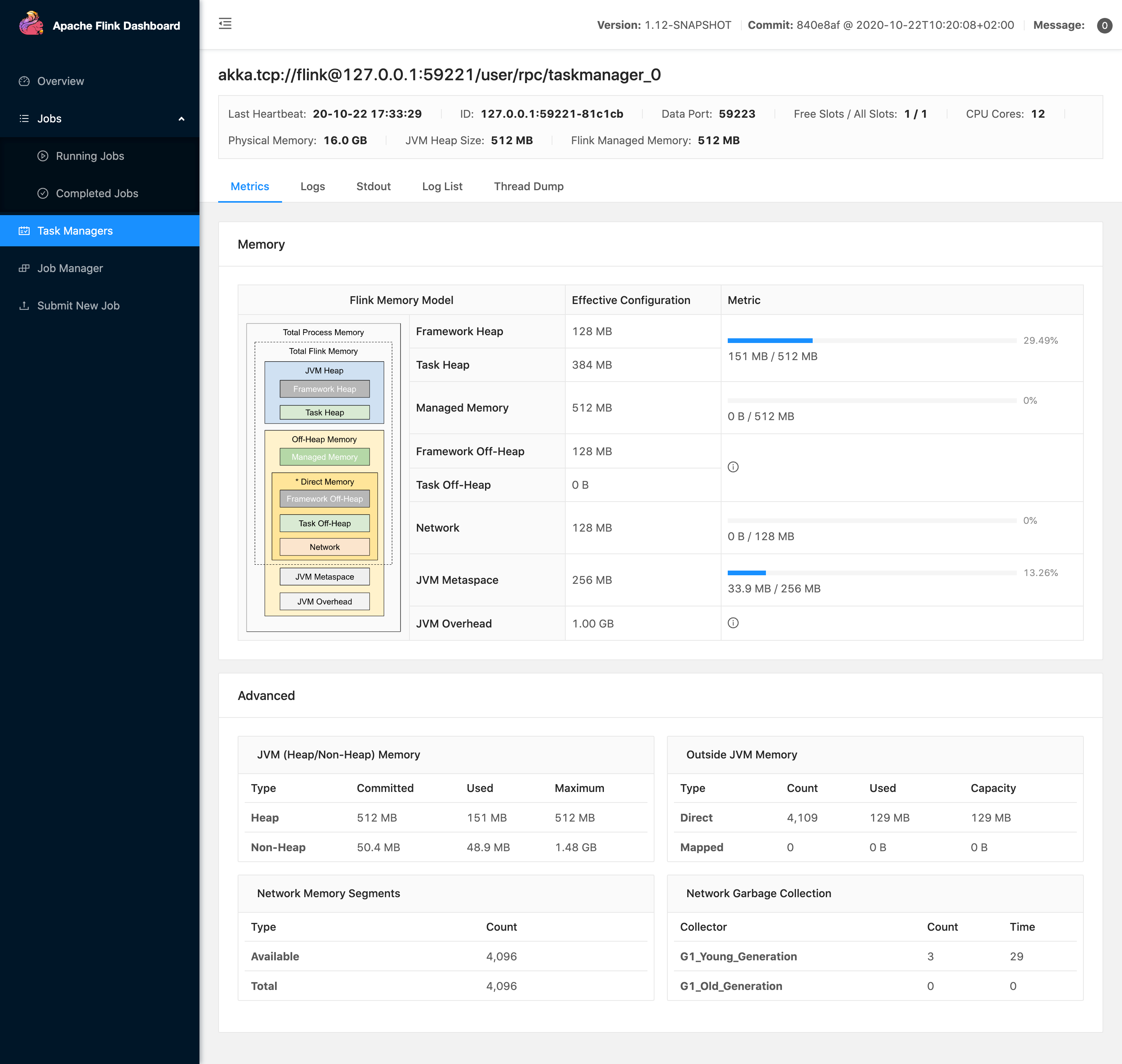
Task: Click the JVM Metaspace usage progress bar
Action: coord(871,573)
